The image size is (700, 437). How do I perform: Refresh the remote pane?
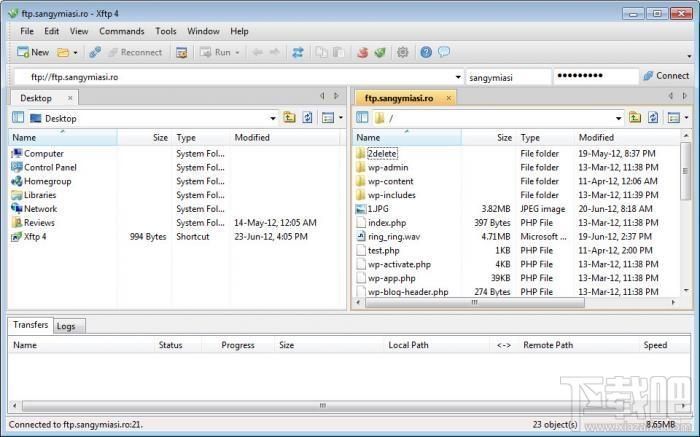click(653, 118)
